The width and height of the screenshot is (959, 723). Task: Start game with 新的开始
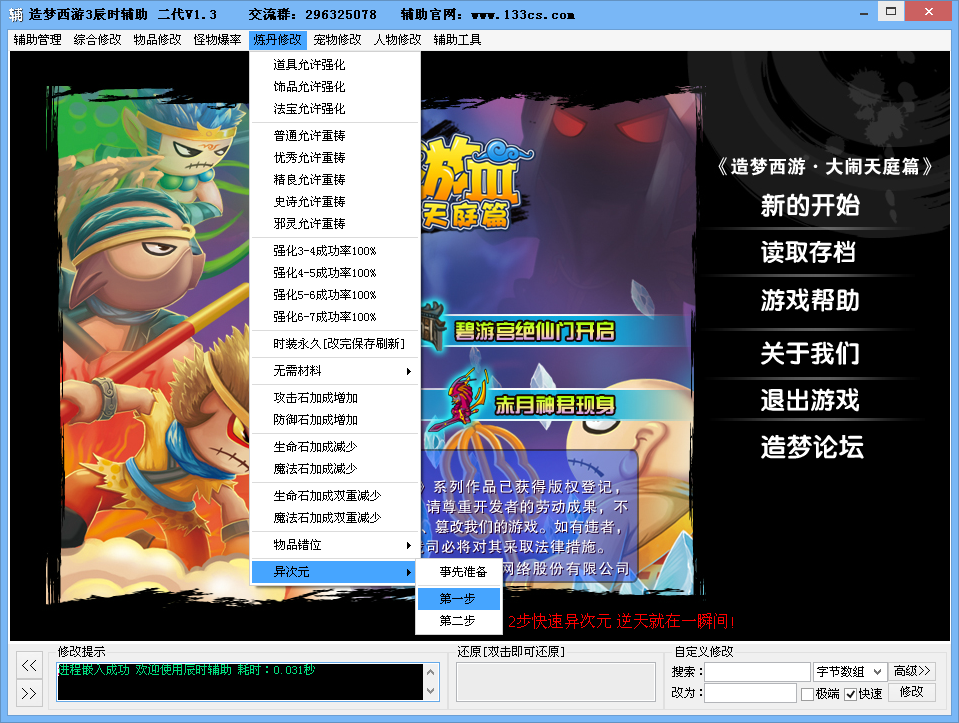[x=810, y=206]
